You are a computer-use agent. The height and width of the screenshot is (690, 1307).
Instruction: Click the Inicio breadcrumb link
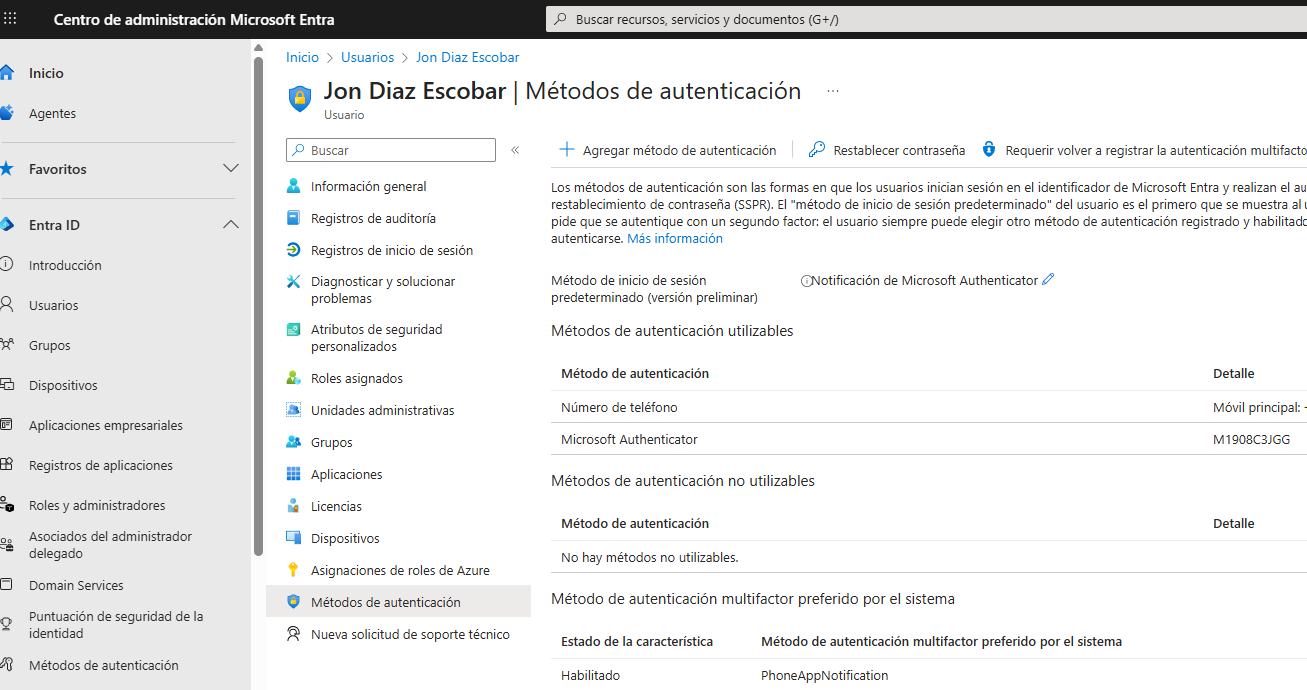pyautogui.click(x=302, y=57)
